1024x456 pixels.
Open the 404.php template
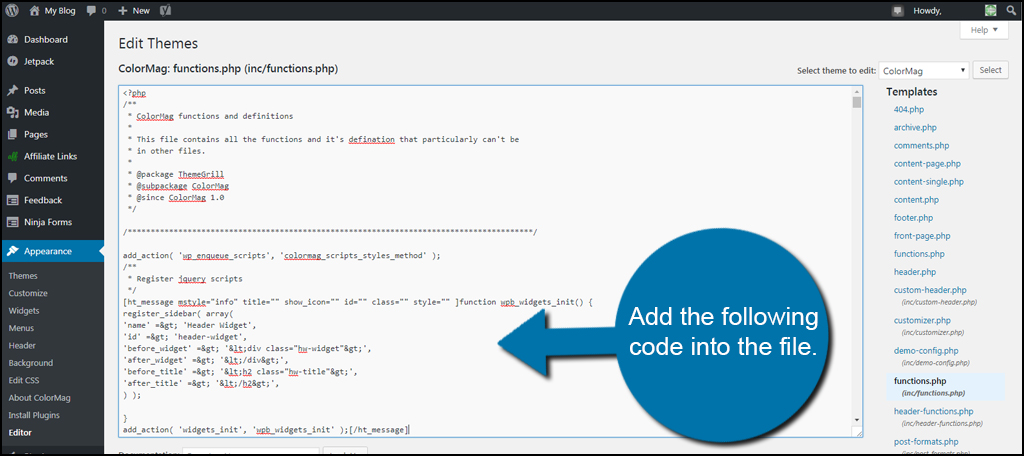(909, 110)
